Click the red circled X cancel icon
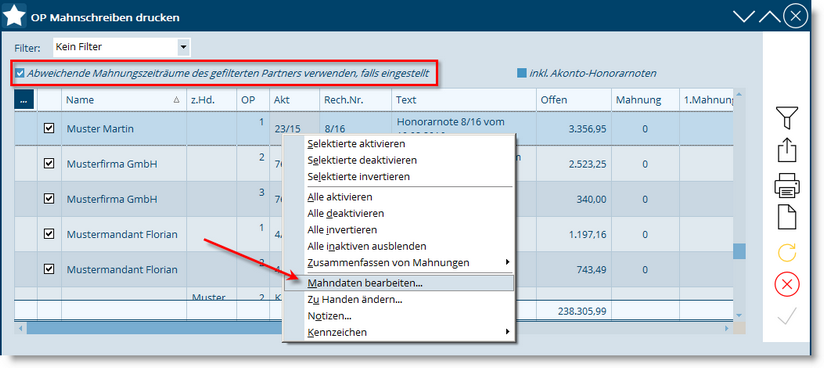The height and width of the screenshot is (368, 824). pyautogui.click(x=787, y=285)
